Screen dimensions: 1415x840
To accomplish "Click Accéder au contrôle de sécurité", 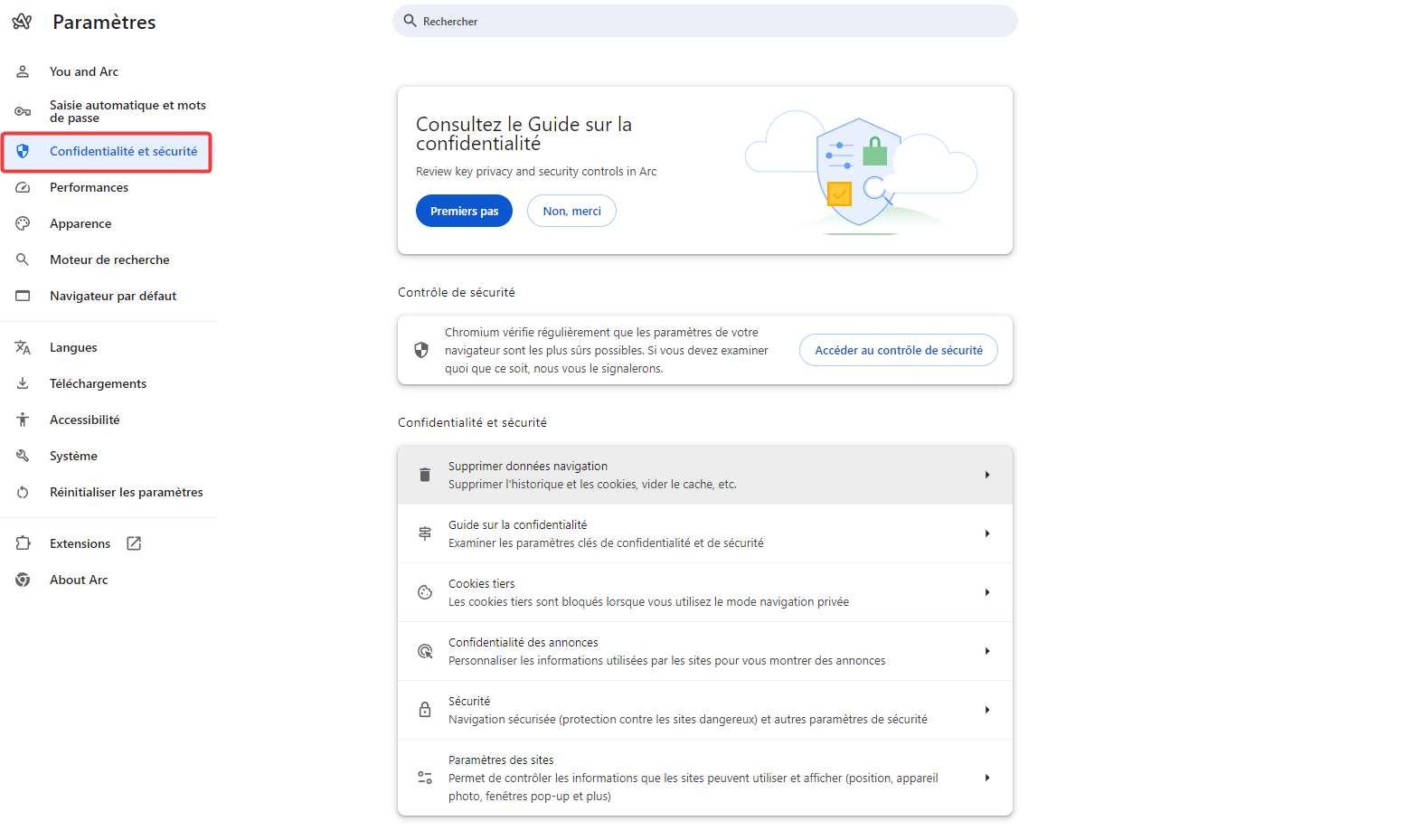I will click(899, 350).
